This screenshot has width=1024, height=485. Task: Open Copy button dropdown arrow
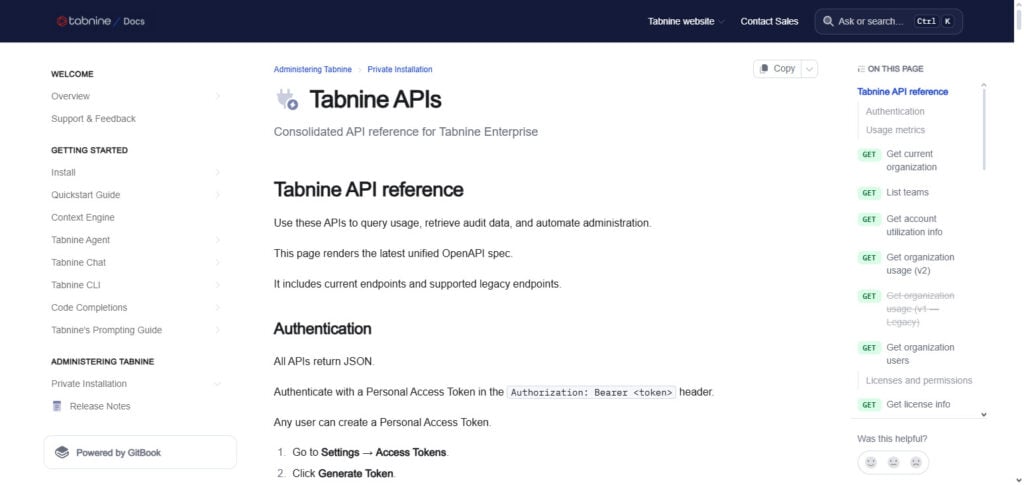tap(809, 69)
